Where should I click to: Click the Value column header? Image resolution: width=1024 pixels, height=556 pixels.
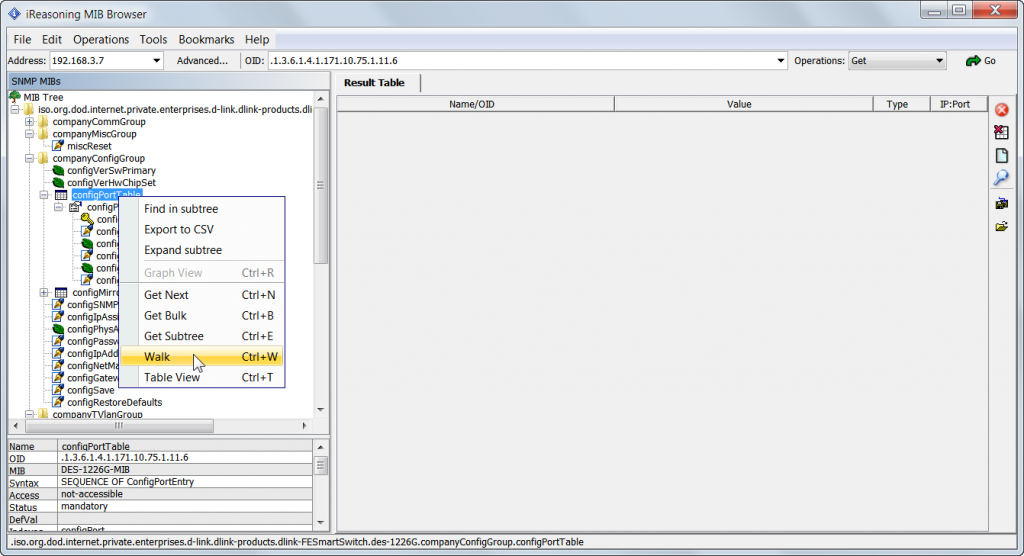coord(743,104)
